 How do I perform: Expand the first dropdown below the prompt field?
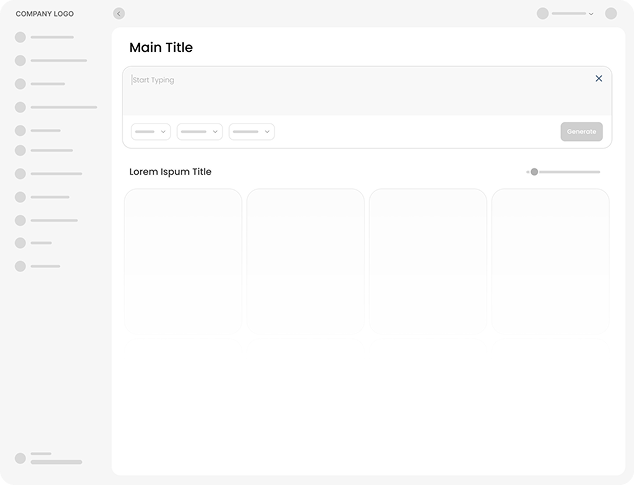[151, 132]
